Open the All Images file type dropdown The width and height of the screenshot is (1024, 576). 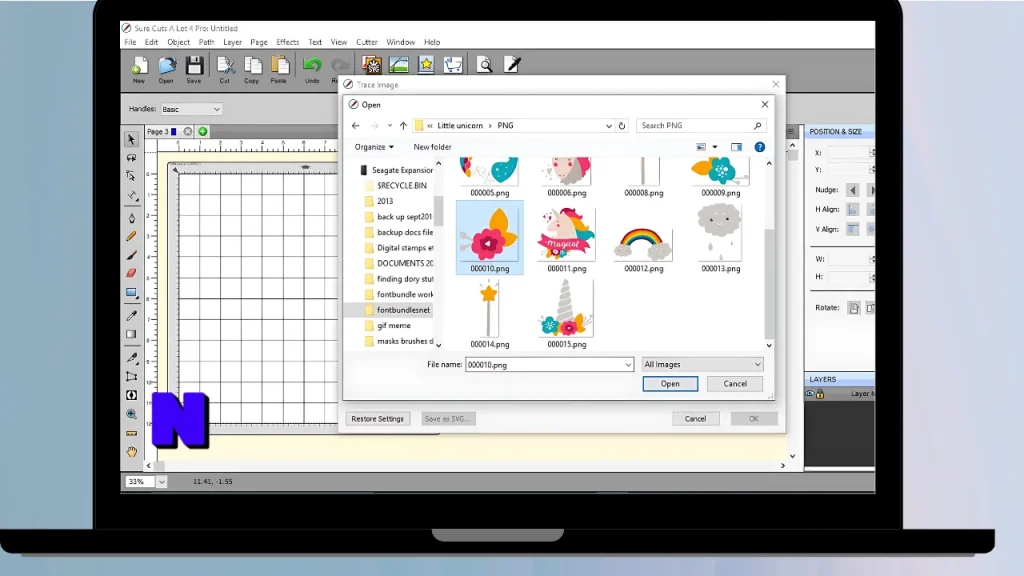coord(702,364)
